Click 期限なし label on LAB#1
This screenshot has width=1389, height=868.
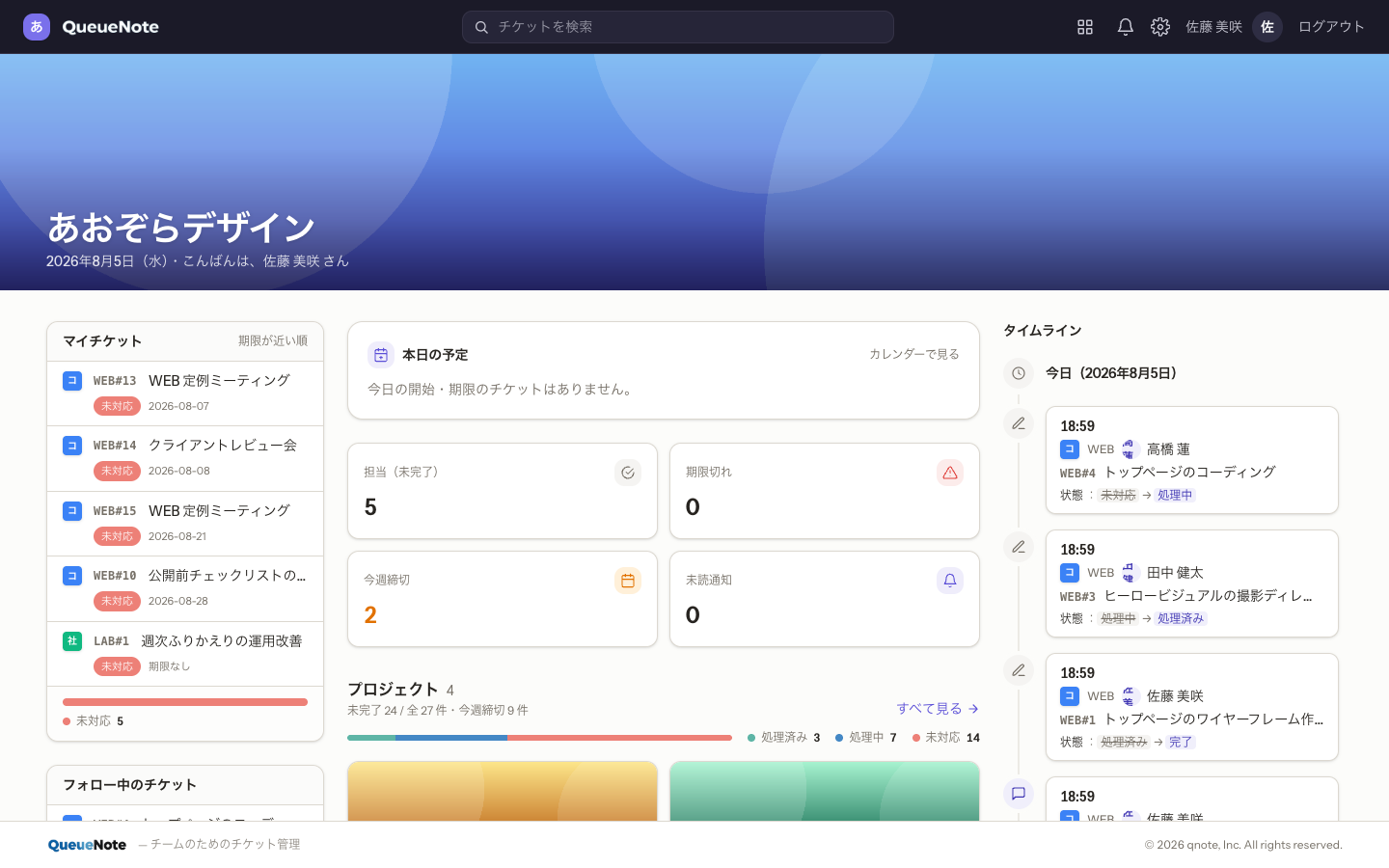point(169,666)
